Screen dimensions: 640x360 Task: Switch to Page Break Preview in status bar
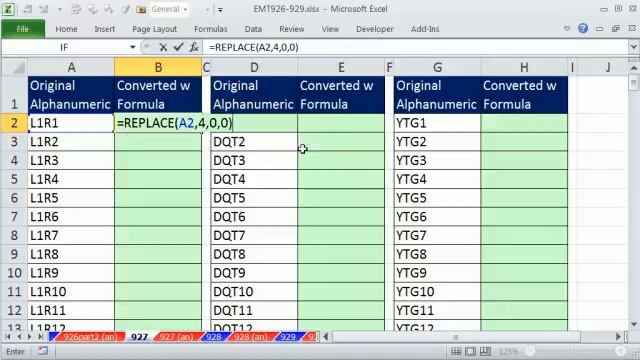pyautogui.click(x=485, y=351)
